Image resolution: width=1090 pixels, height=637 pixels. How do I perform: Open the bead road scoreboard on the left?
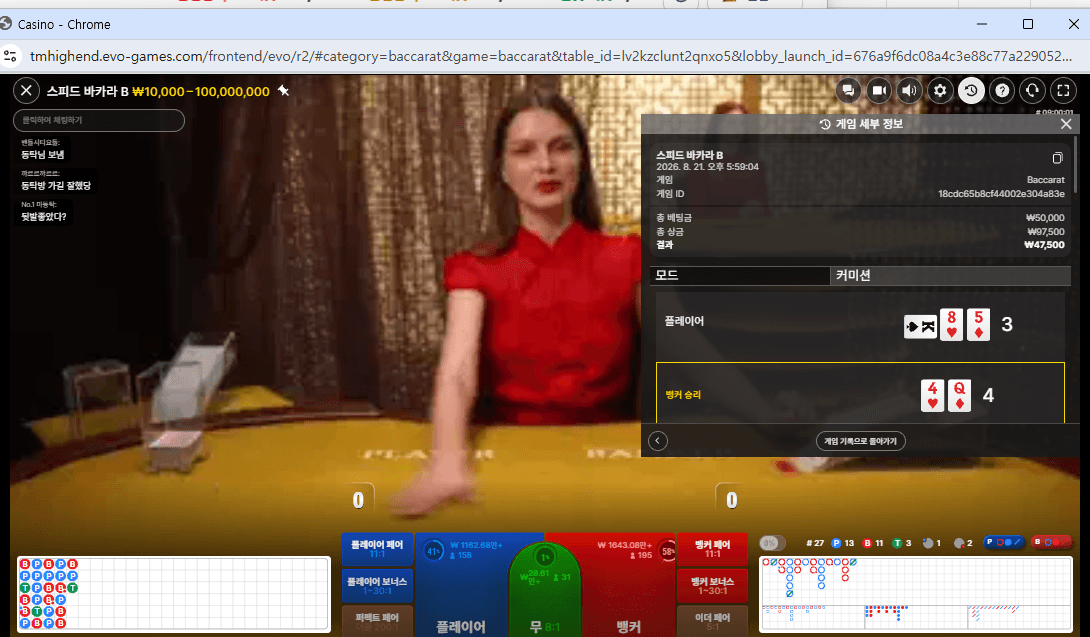(173, 594)
